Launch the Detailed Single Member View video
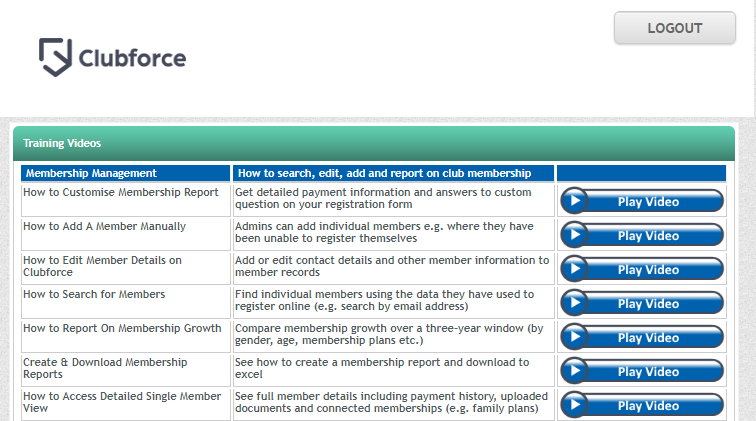This screenshot has width=756, height=421. pyautogui.click(x=641, y=405)
